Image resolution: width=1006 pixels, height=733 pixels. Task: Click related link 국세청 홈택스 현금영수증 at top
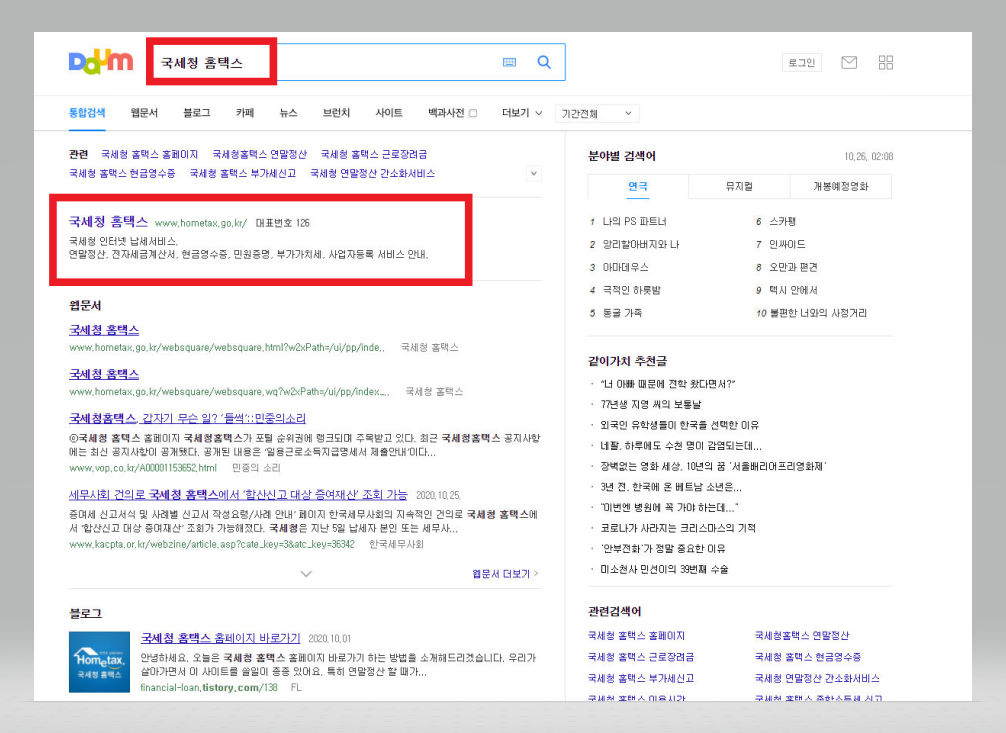pyautogui.click(x=122, y=173)
